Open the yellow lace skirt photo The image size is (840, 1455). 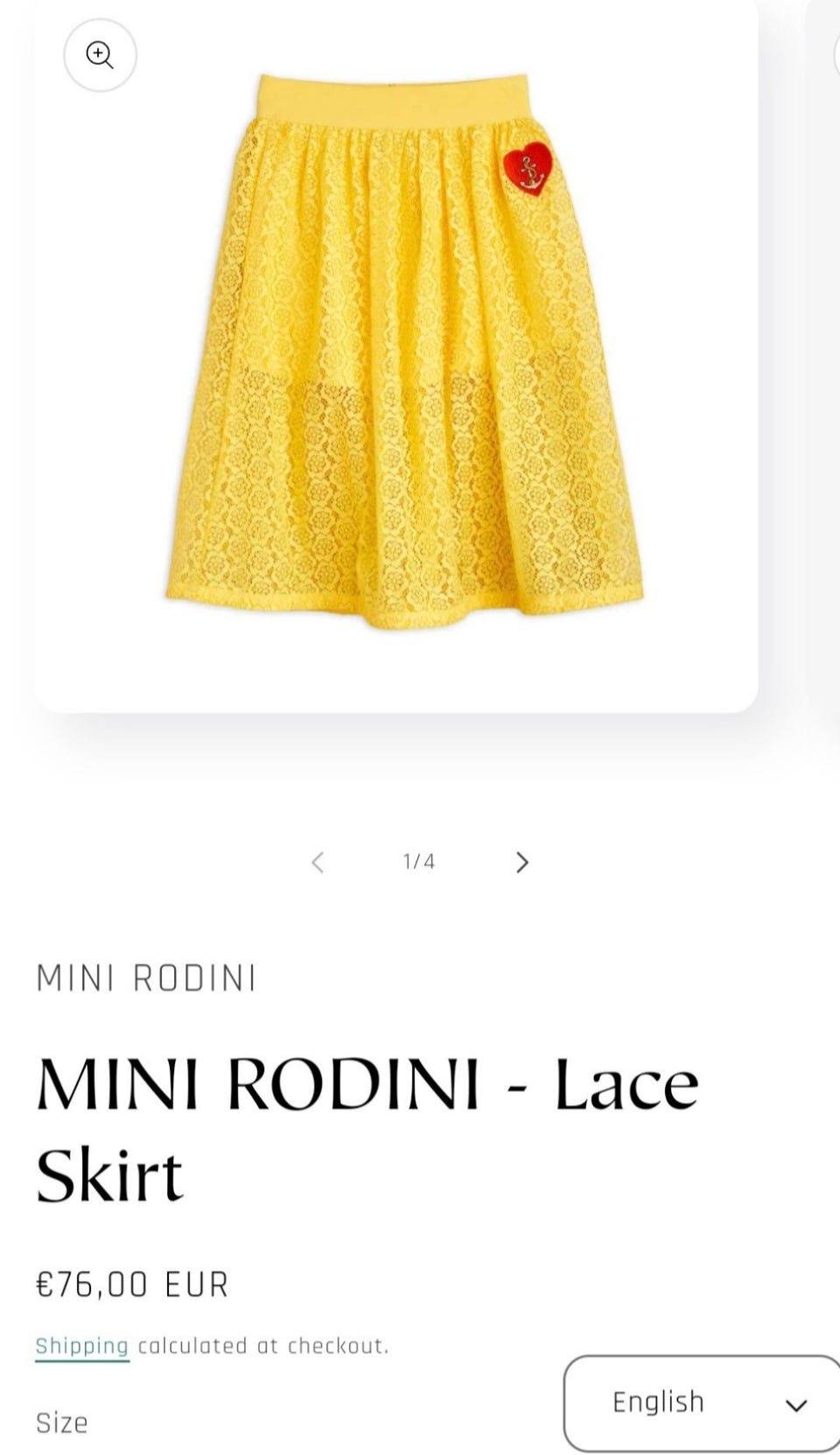click(404, 352)
